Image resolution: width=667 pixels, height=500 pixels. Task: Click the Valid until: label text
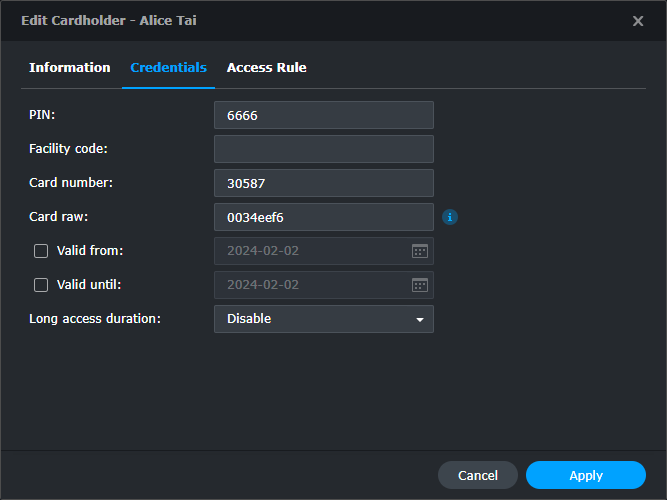click(x=89, y=285)
